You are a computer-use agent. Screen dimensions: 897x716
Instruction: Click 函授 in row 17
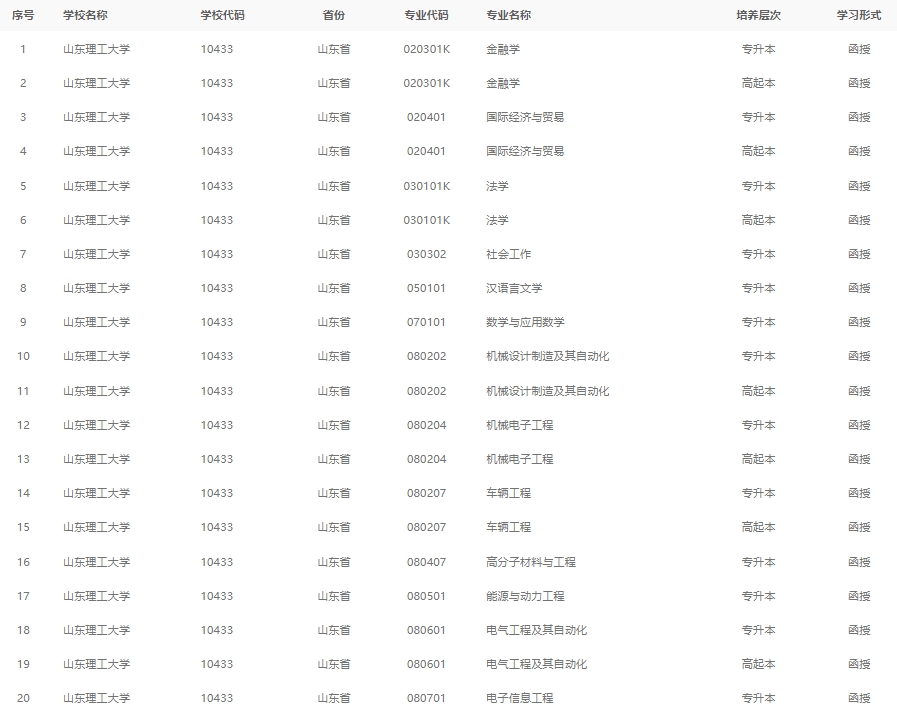[859, 596]
